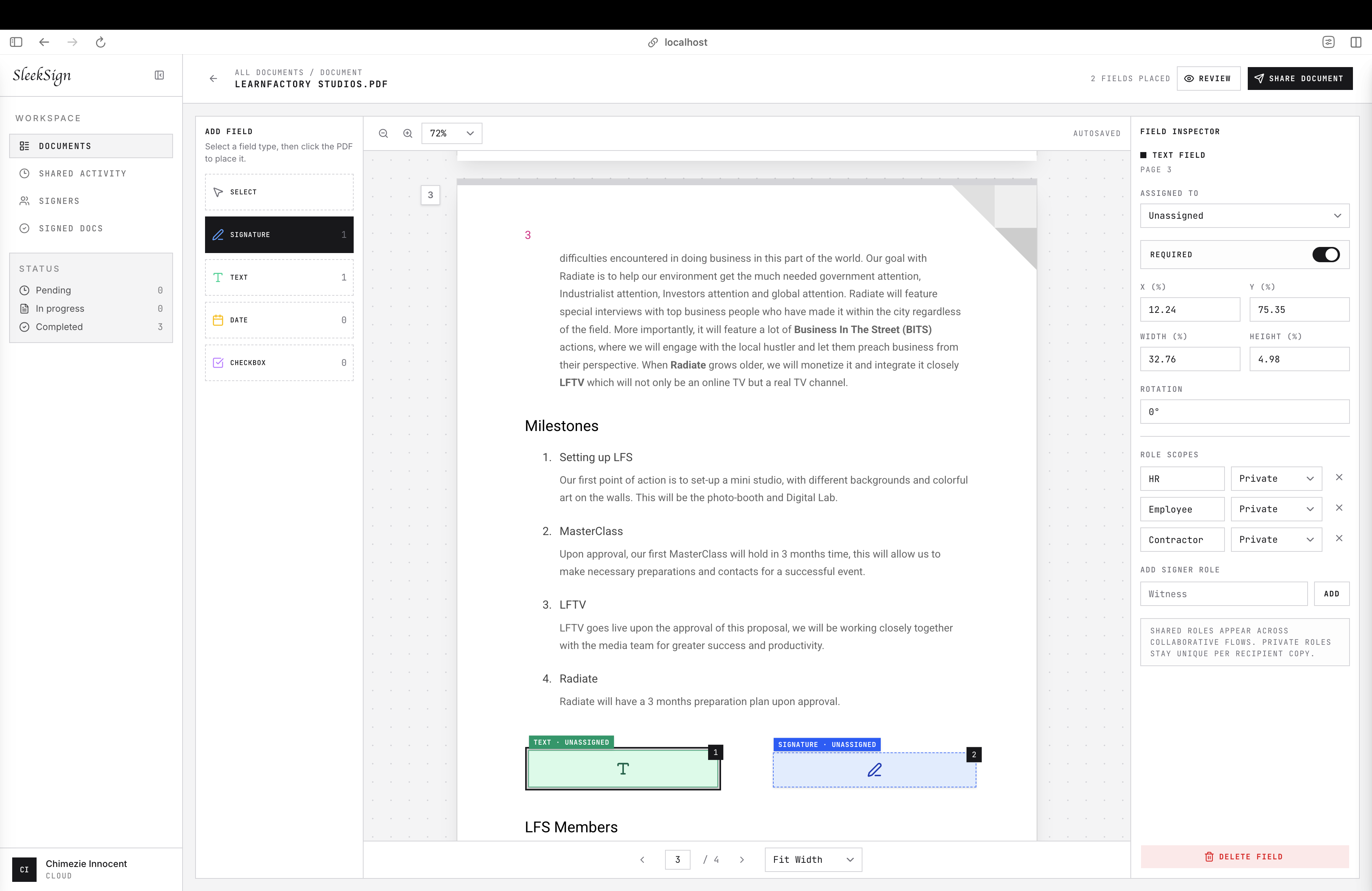Click the page 3 marker thumbnail
The image size is (1372, 891).
[430, 195]
